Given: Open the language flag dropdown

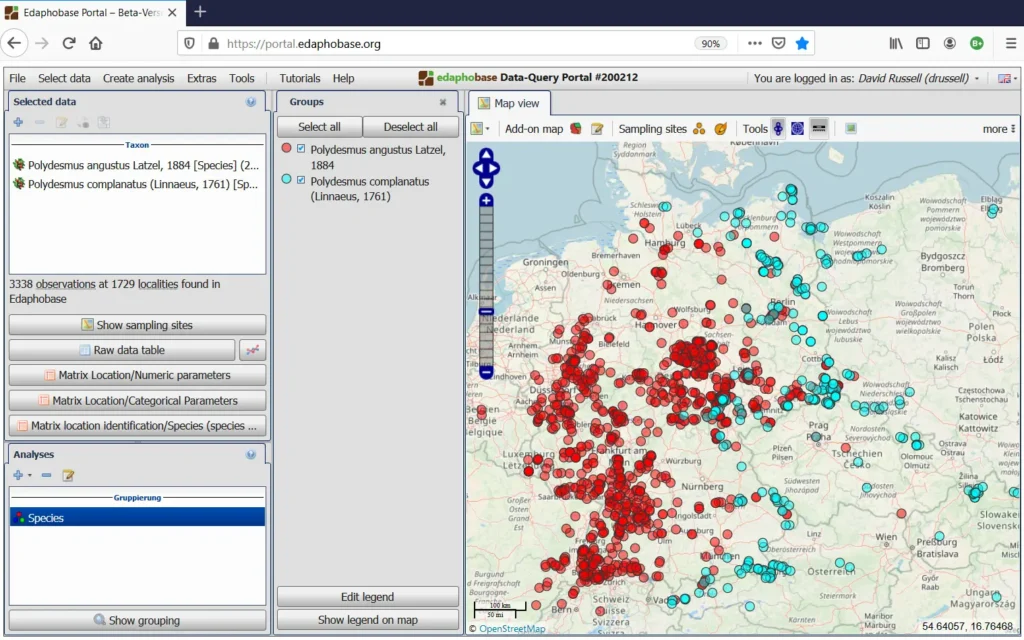Looking at the screenshot, I should click(1008, 78).
